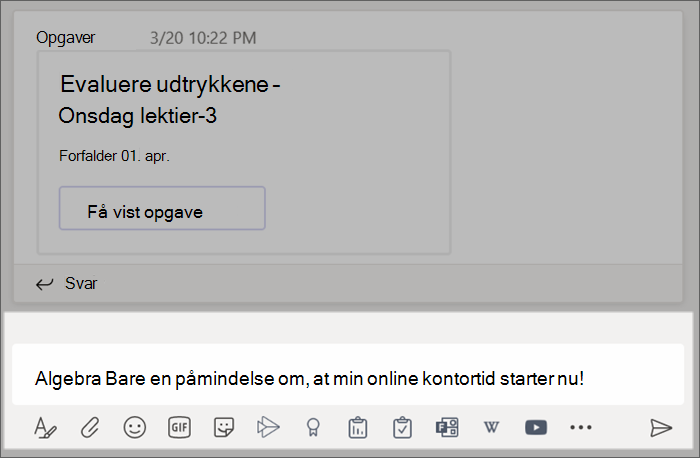The width and height of the screenshot is (700, 458).
Task: Click the Stream arrow icon in compose toolbar
Action: pyautogui.click(x=268, y=428)
